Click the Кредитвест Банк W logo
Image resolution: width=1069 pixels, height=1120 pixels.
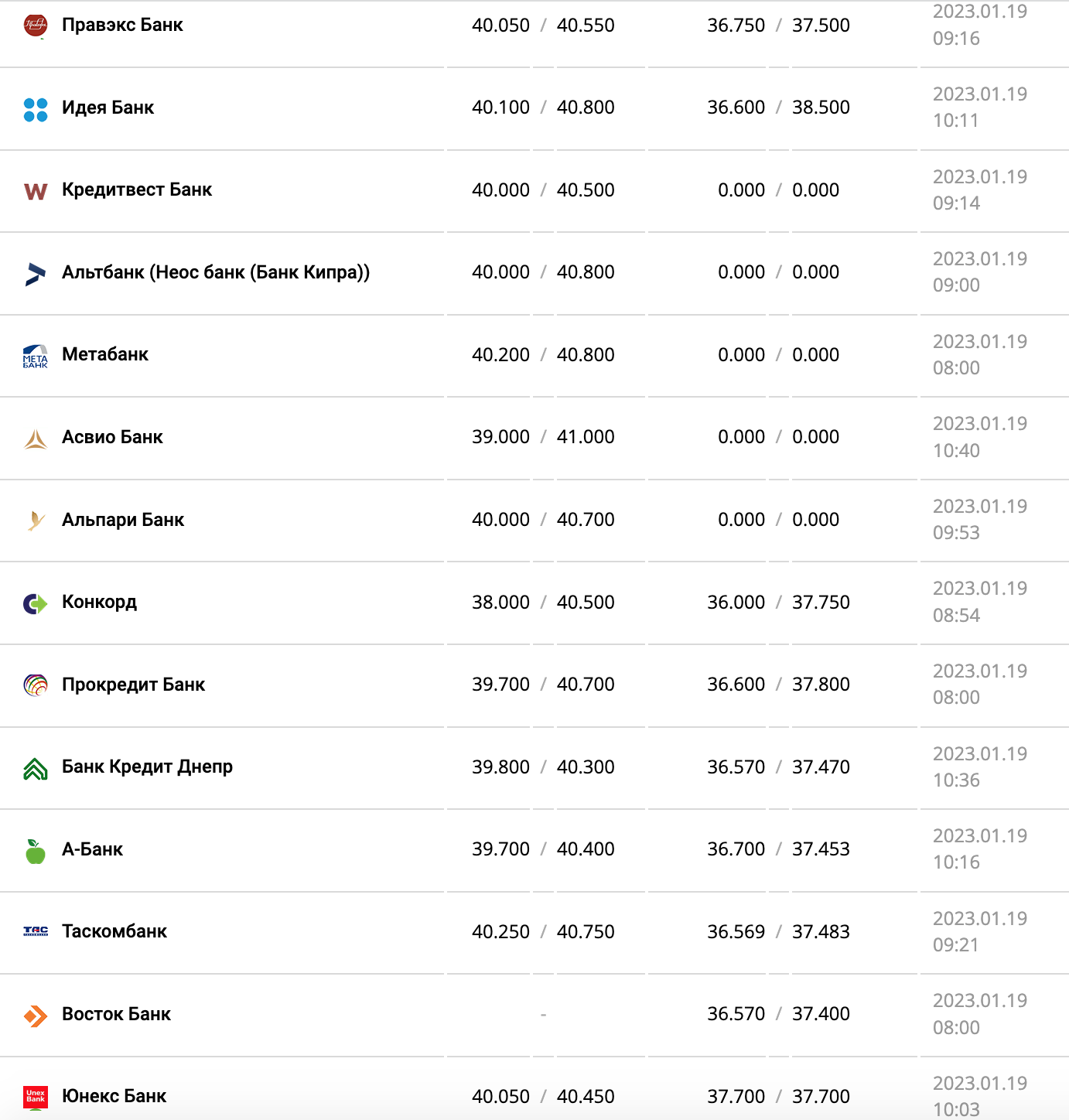tap(36, 191)
